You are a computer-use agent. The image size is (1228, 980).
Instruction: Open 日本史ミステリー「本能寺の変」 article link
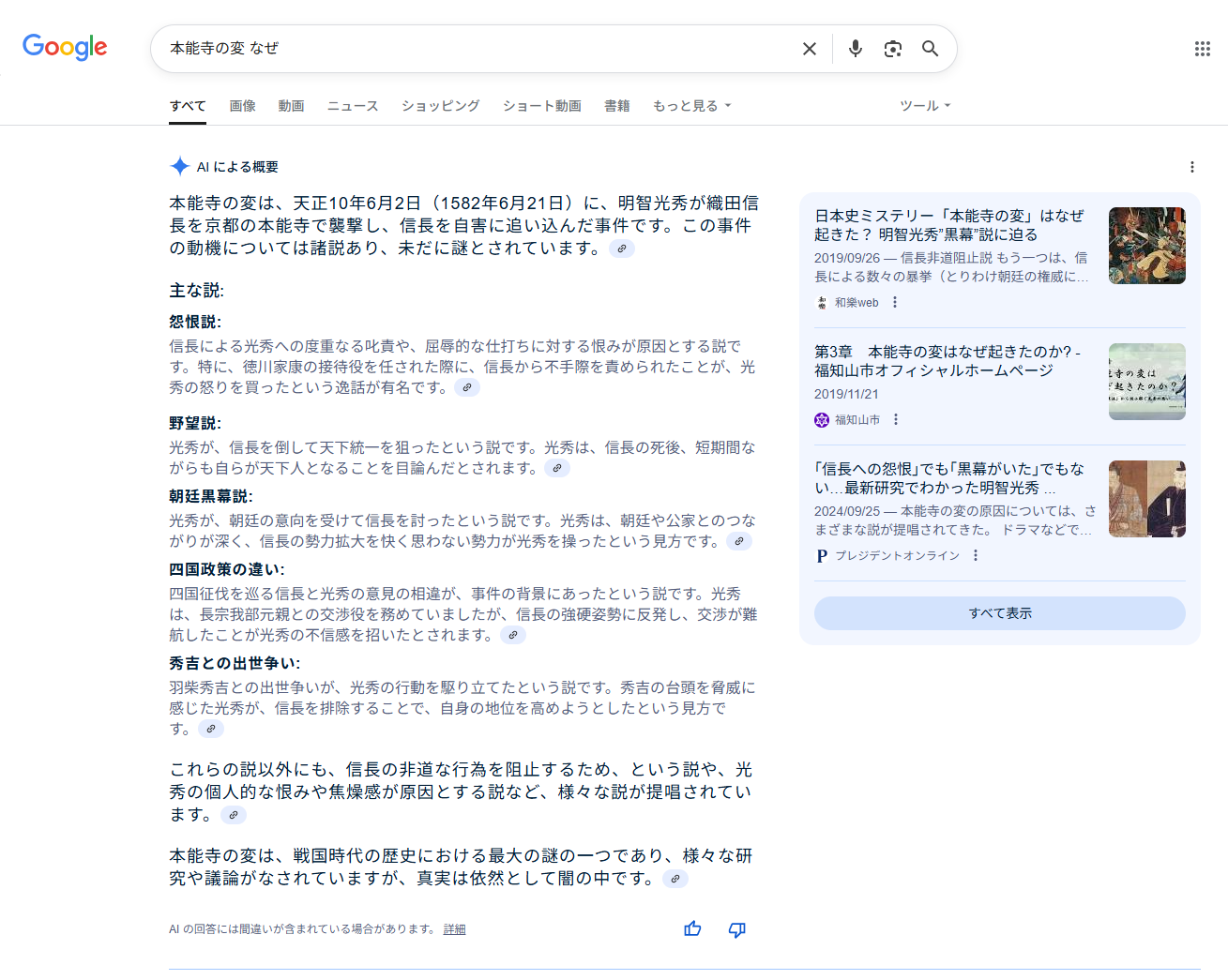[949, 225]
